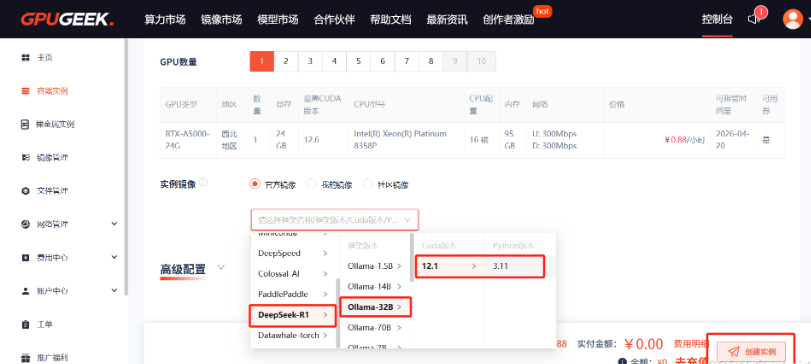Select the 社区镜像 radio option
Viewport: 811px width, 364px height.
tap(368, 184)
